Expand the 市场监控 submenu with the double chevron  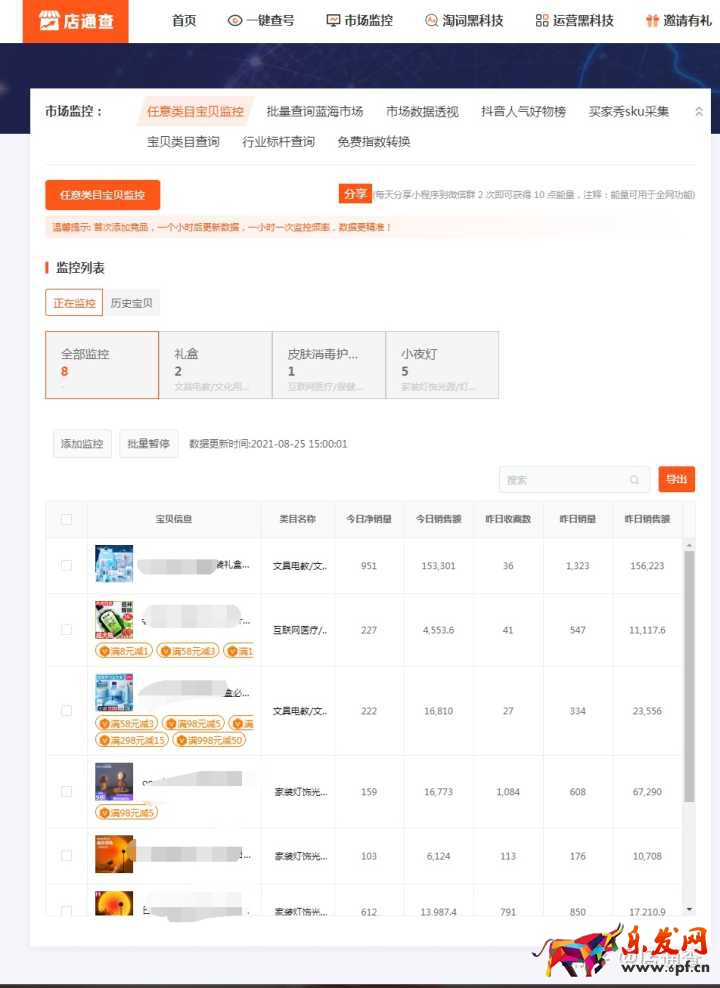click(699, 112)
